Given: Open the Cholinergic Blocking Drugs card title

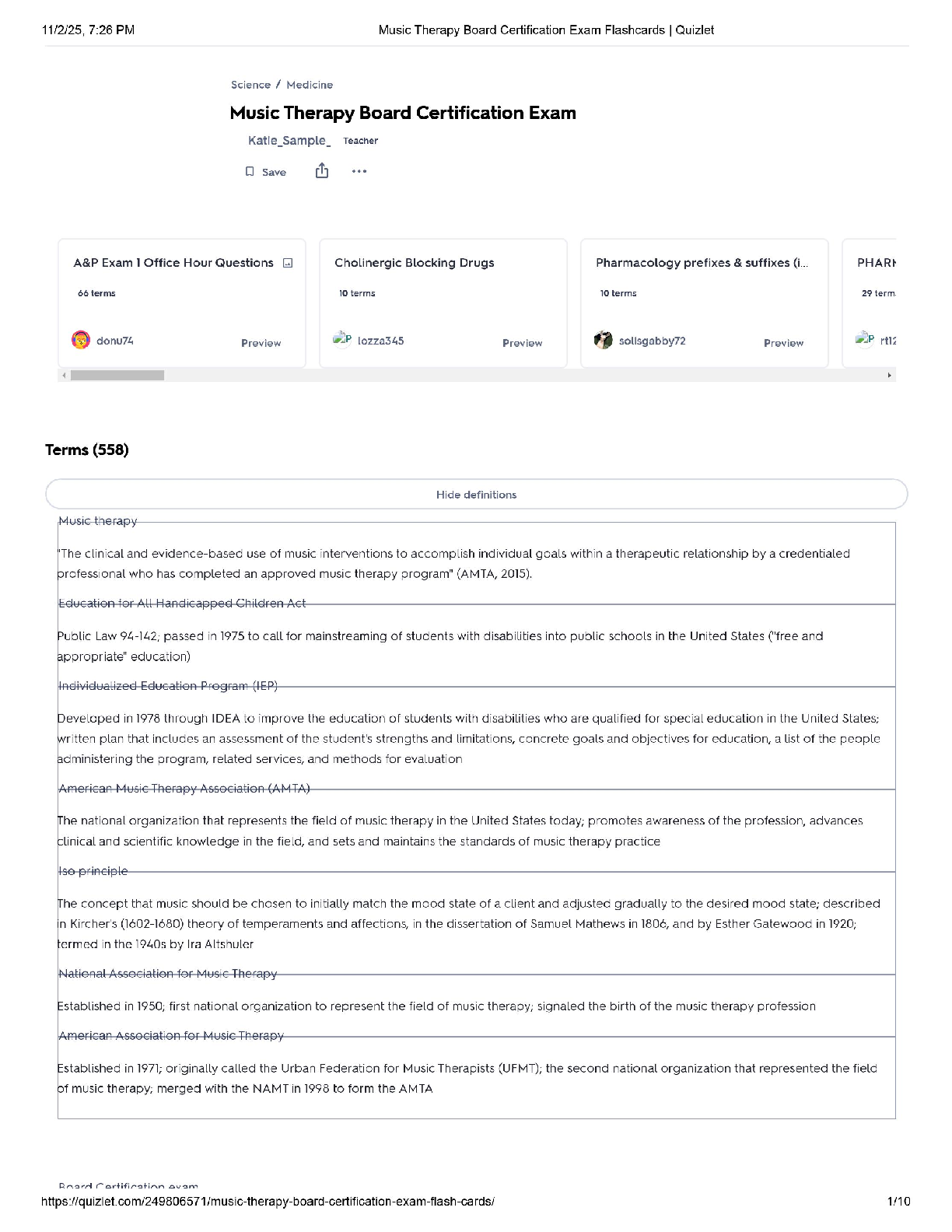Looking at the screenshot, I should pyautogui.click(x=414, y=263).
